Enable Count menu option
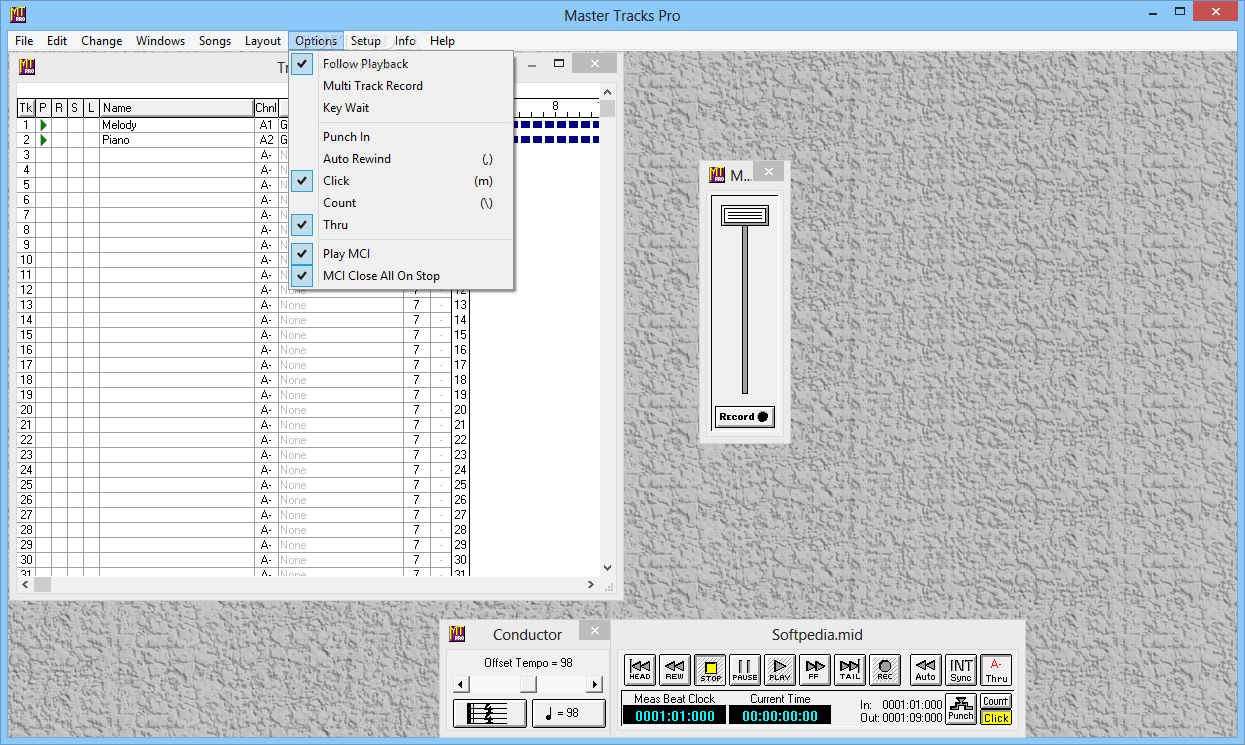Viewport: 1245px width, 745px height. pos(402,203)
